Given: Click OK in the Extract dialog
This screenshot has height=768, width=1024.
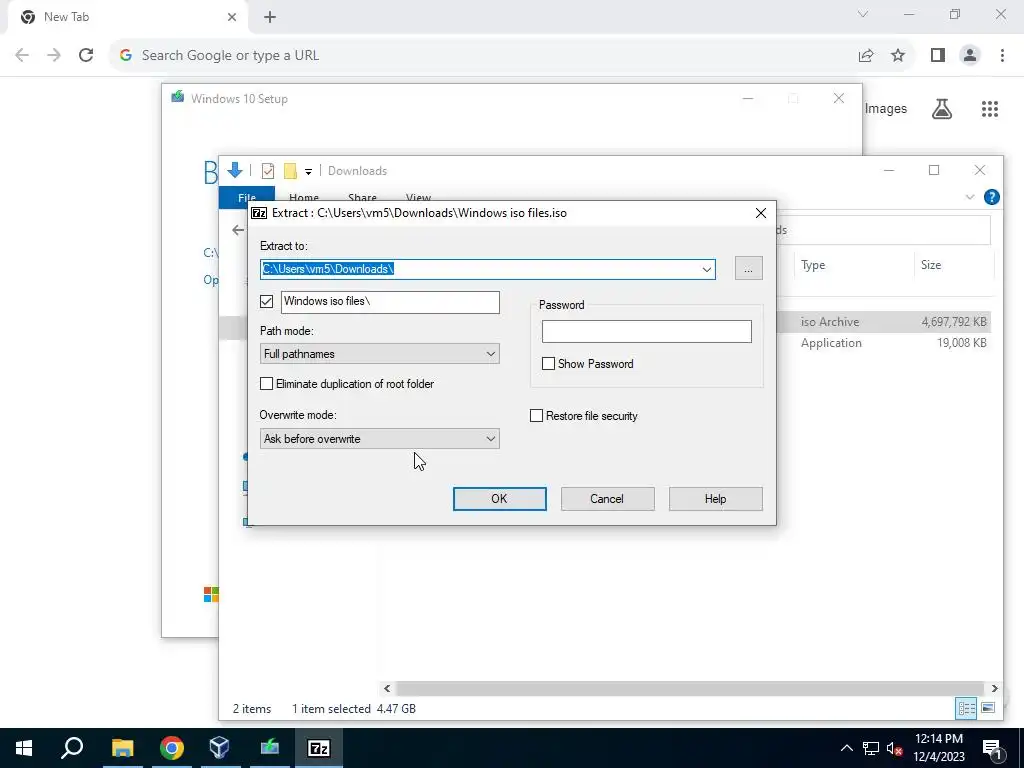Looking at the screenshot, I should [500, 499].
